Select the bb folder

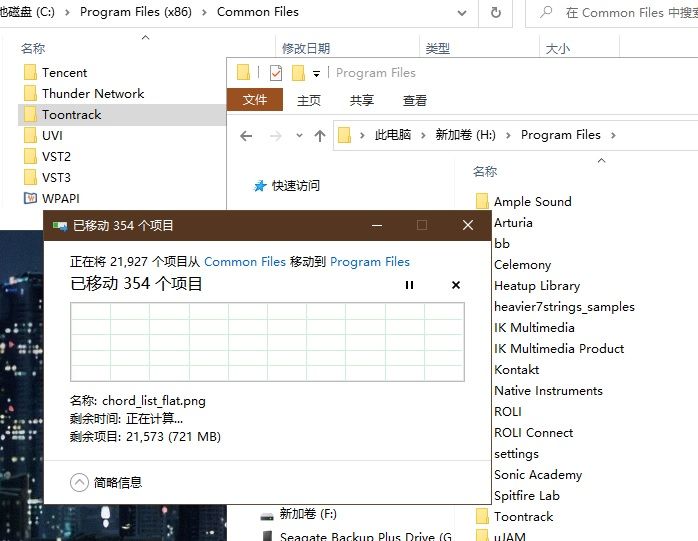tap(502, 244)
